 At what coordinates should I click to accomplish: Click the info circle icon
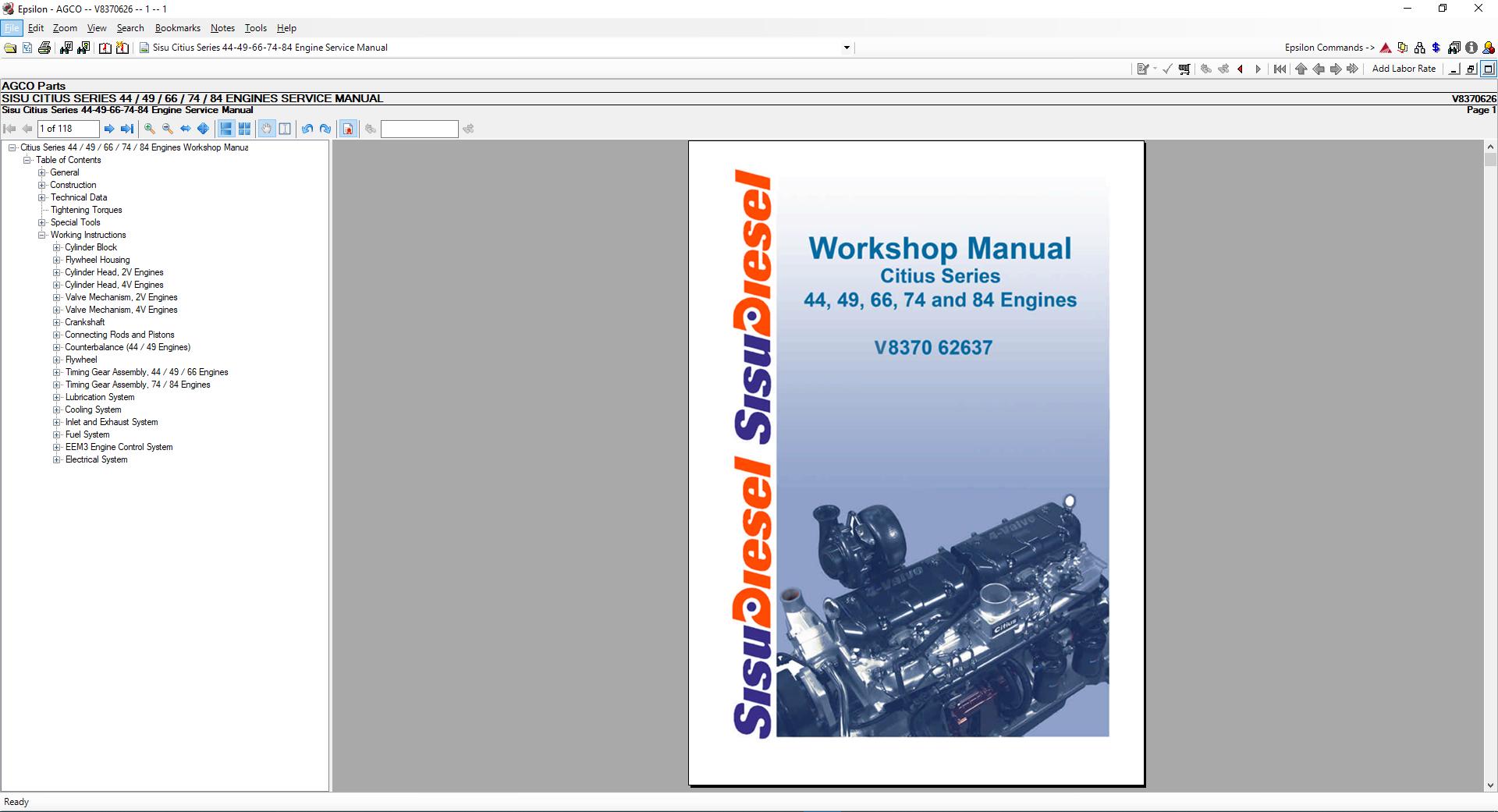[x=1471, y=48]
